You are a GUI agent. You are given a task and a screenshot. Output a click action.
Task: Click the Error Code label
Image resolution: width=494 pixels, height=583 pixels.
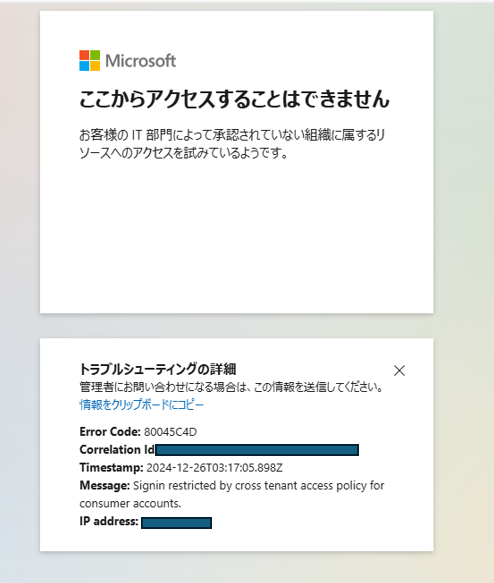point(110,432)
